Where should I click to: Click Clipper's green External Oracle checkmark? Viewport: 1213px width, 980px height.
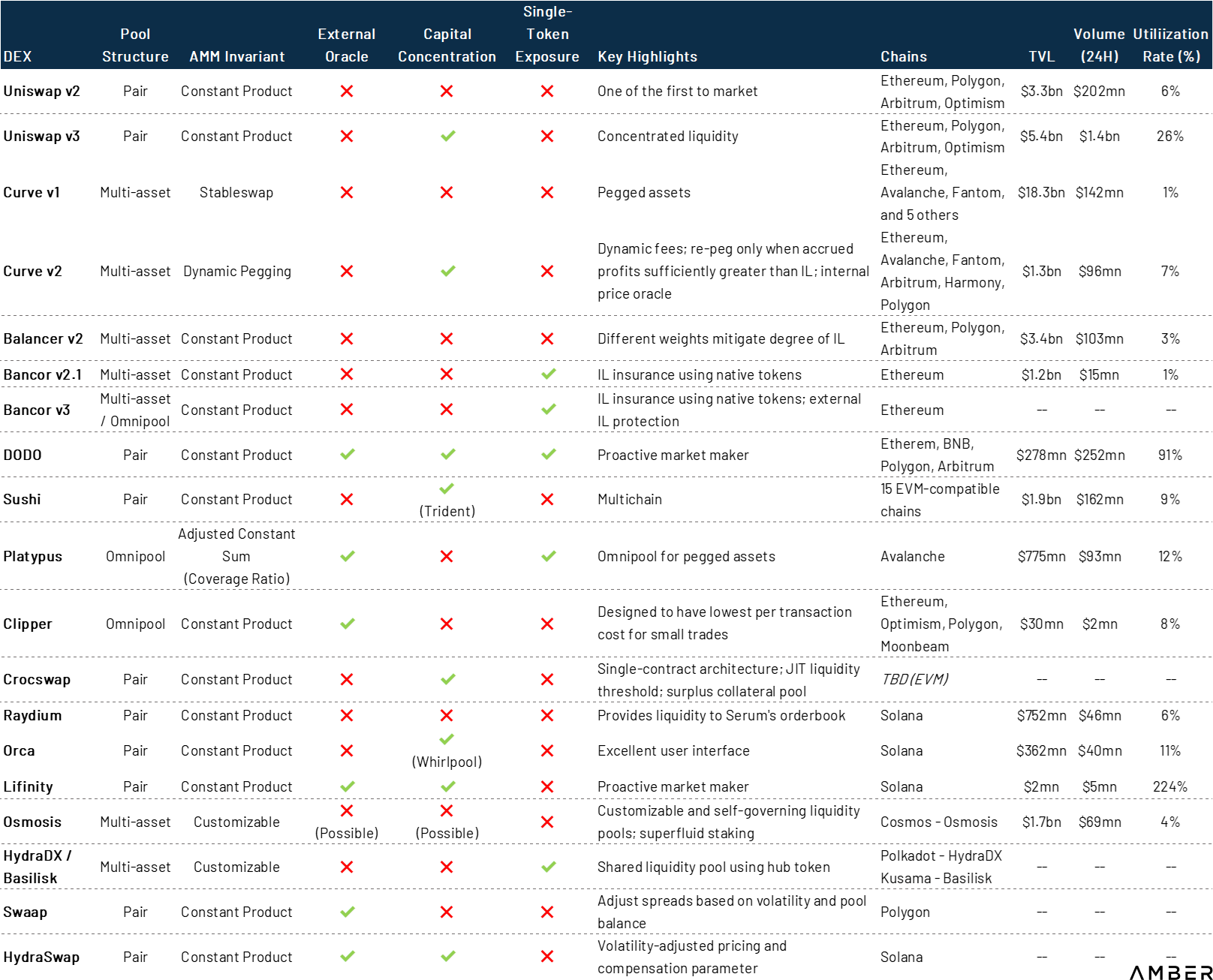[x=348, y=624]
